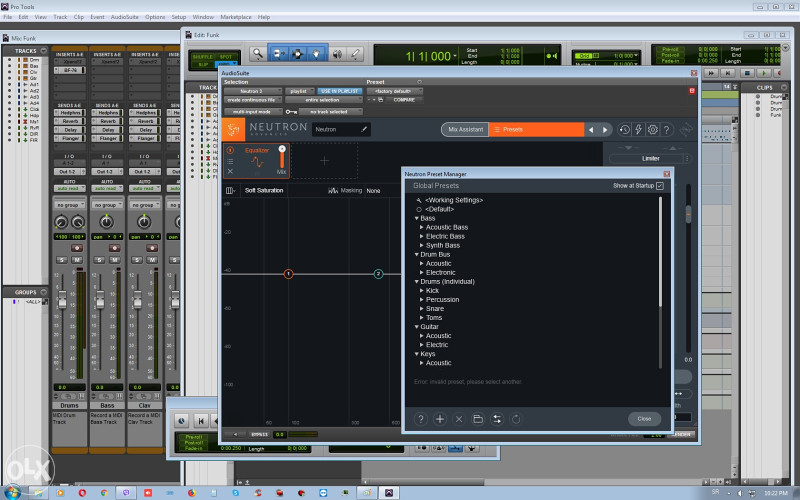This screenshot has height=500, width=800.
Task: Adjust the Equalizer Mix slider
Action: point(282,157)
